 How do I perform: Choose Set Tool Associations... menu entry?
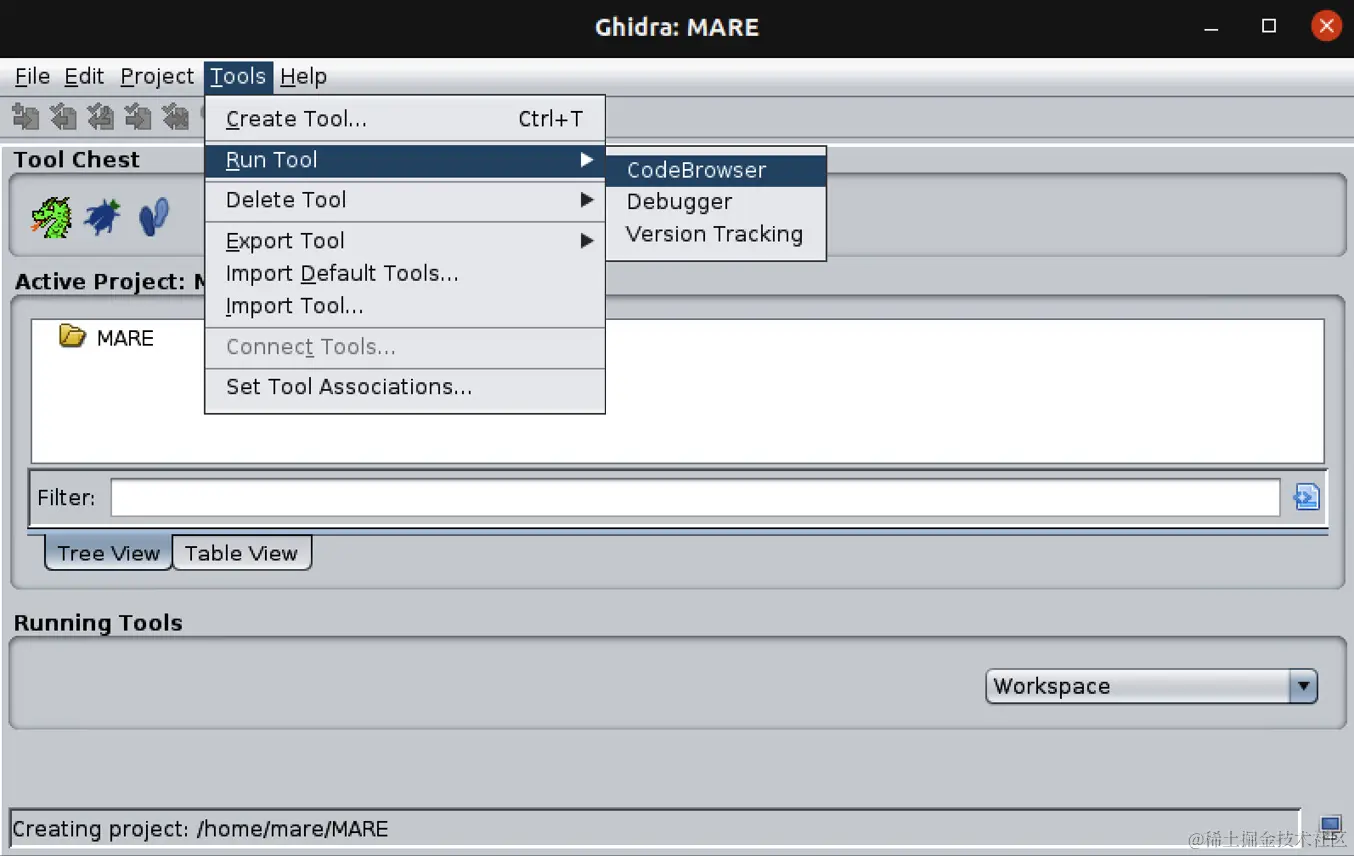coord(405,387)
